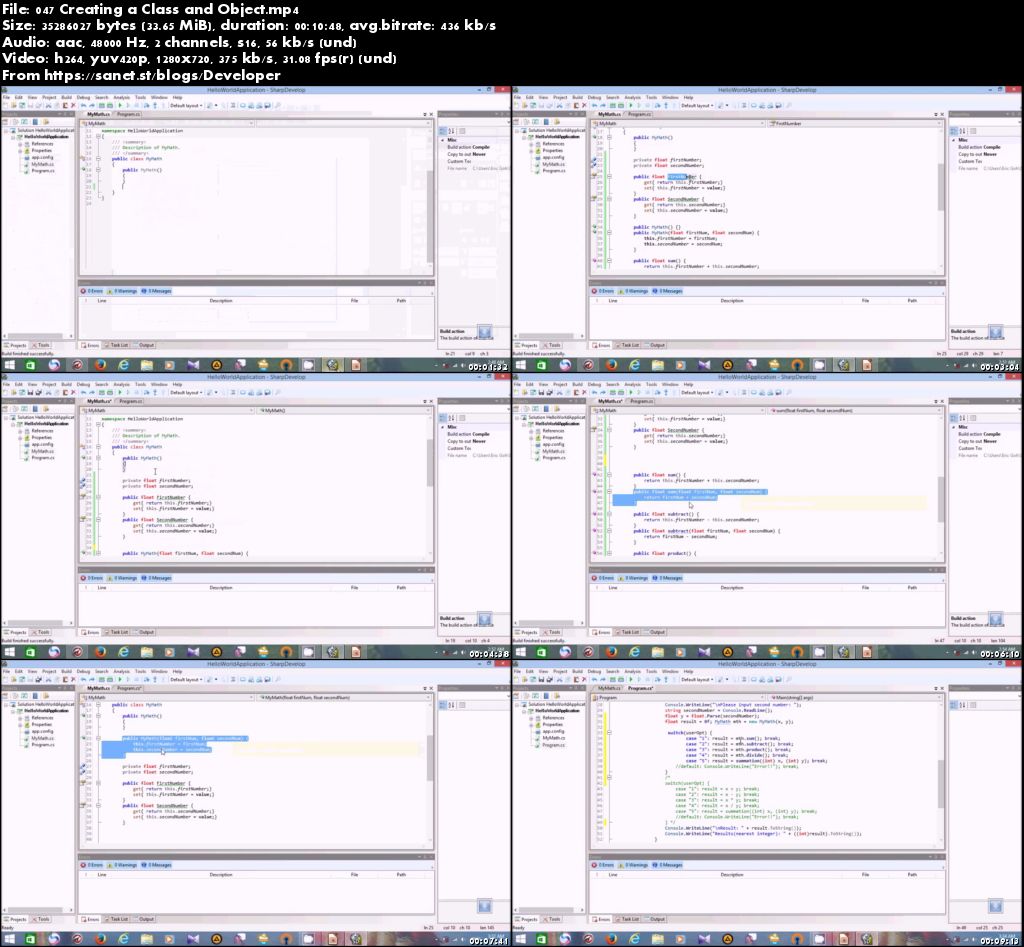Open the Build menu in the 00:01:32 frame
The image size is (1024, 947).
[66, 97]
